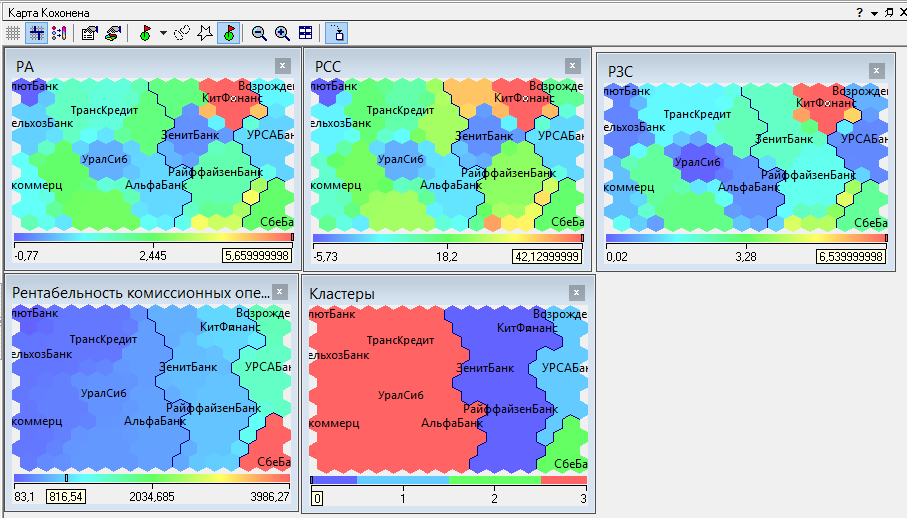The image size is (907, 518).
Task: Click the light blue cluster 1 legend swatch
Action: coord(403,480)
